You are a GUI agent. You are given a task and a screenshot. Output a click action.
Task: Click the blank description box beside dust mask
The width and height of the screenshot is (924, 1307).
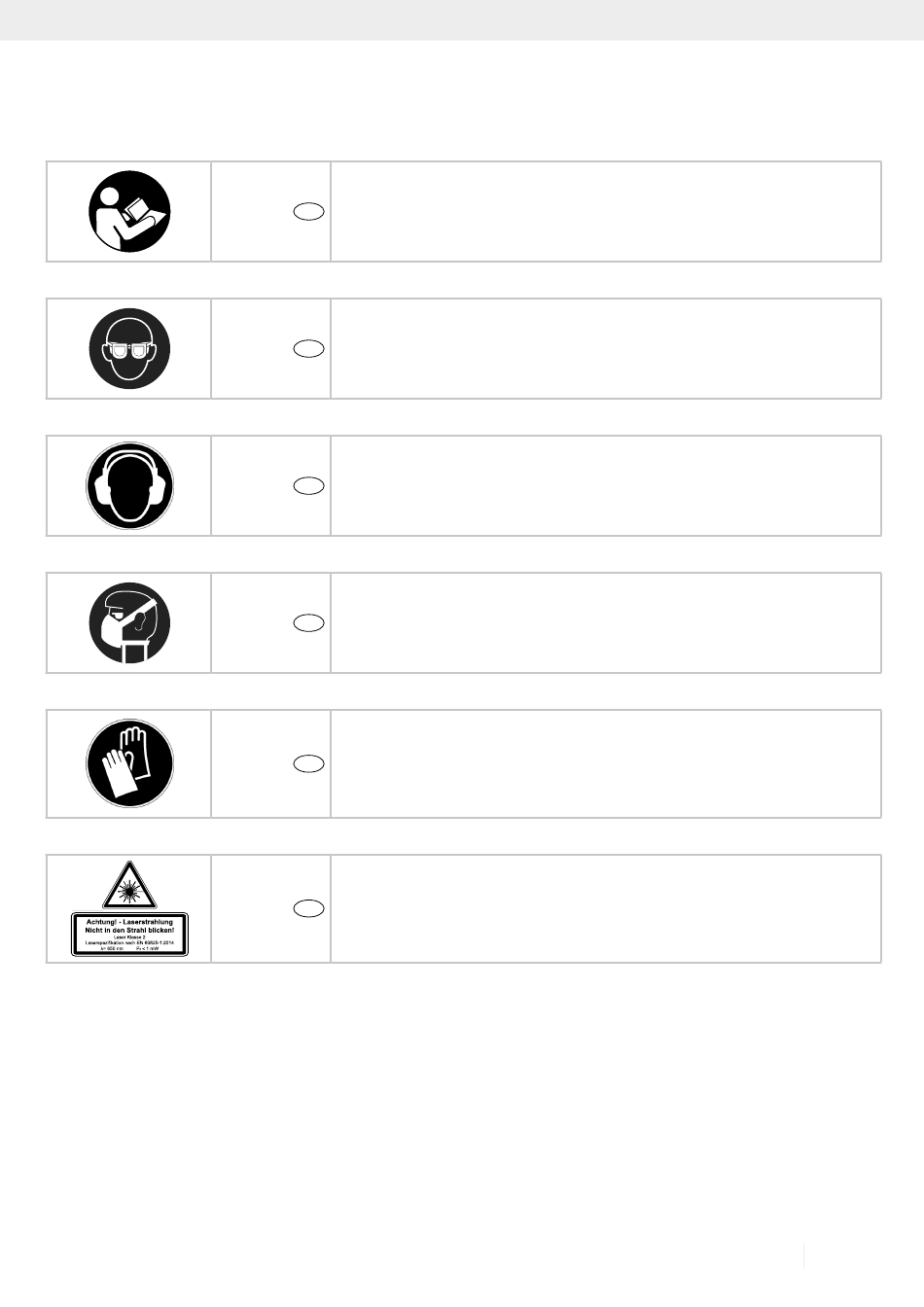[605, 623]
